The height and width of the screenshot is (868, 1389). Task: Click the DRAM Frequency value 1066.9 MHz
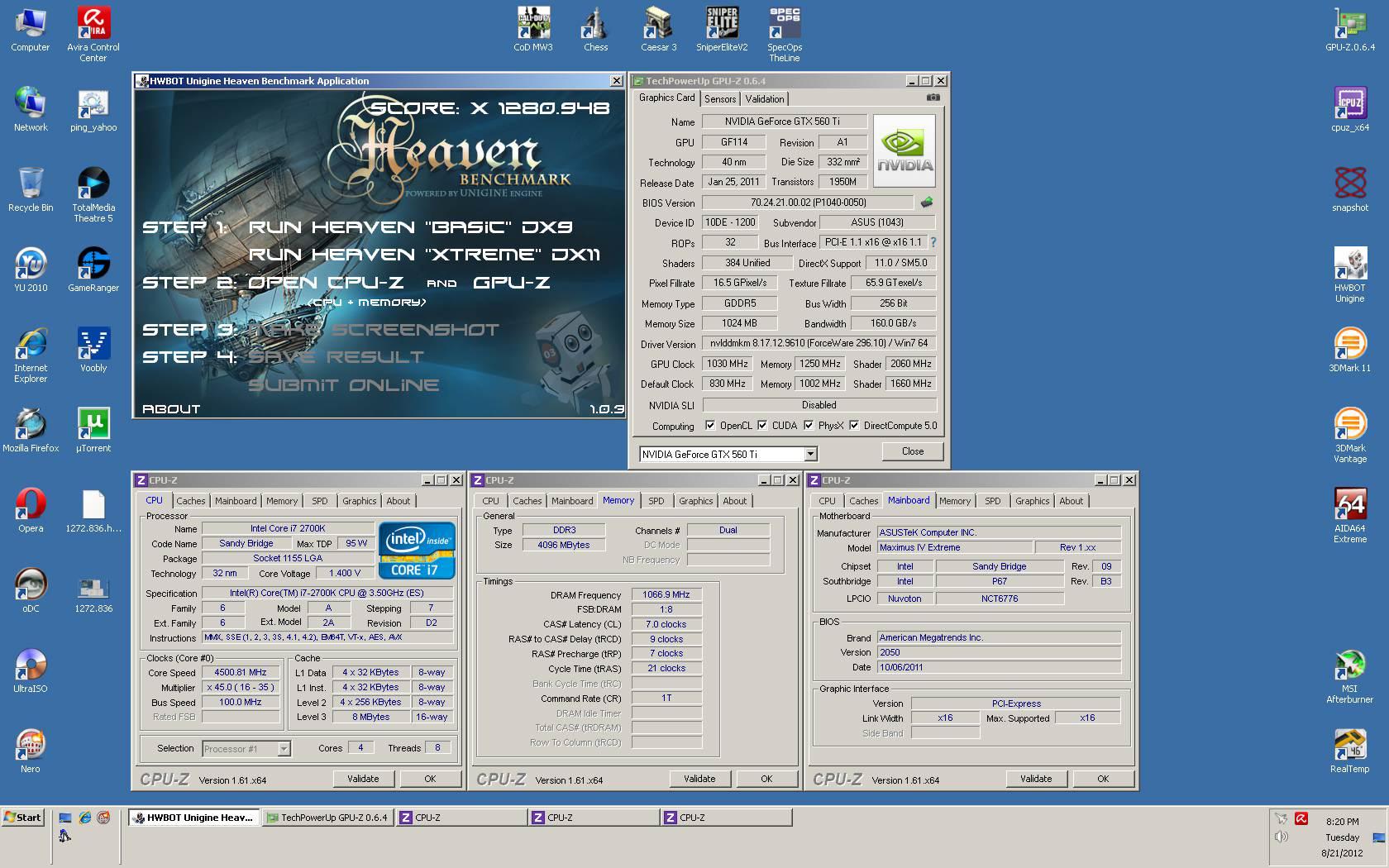(666, 594)
